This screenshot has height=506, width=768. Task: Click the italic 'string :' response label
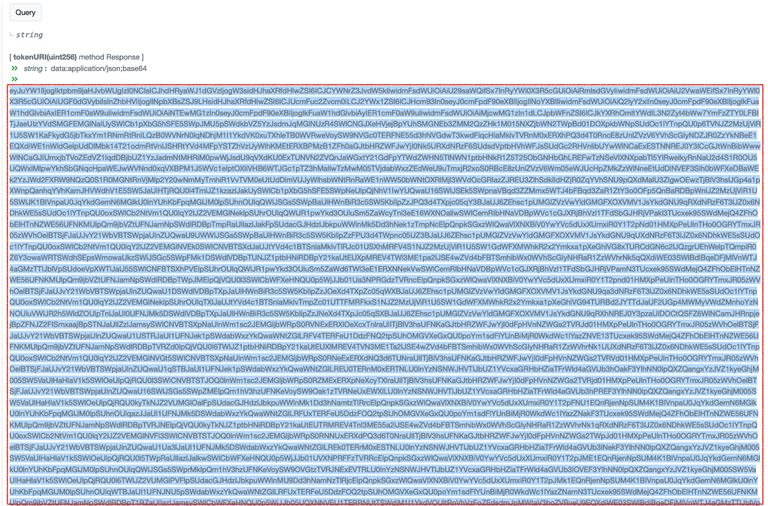36,68
